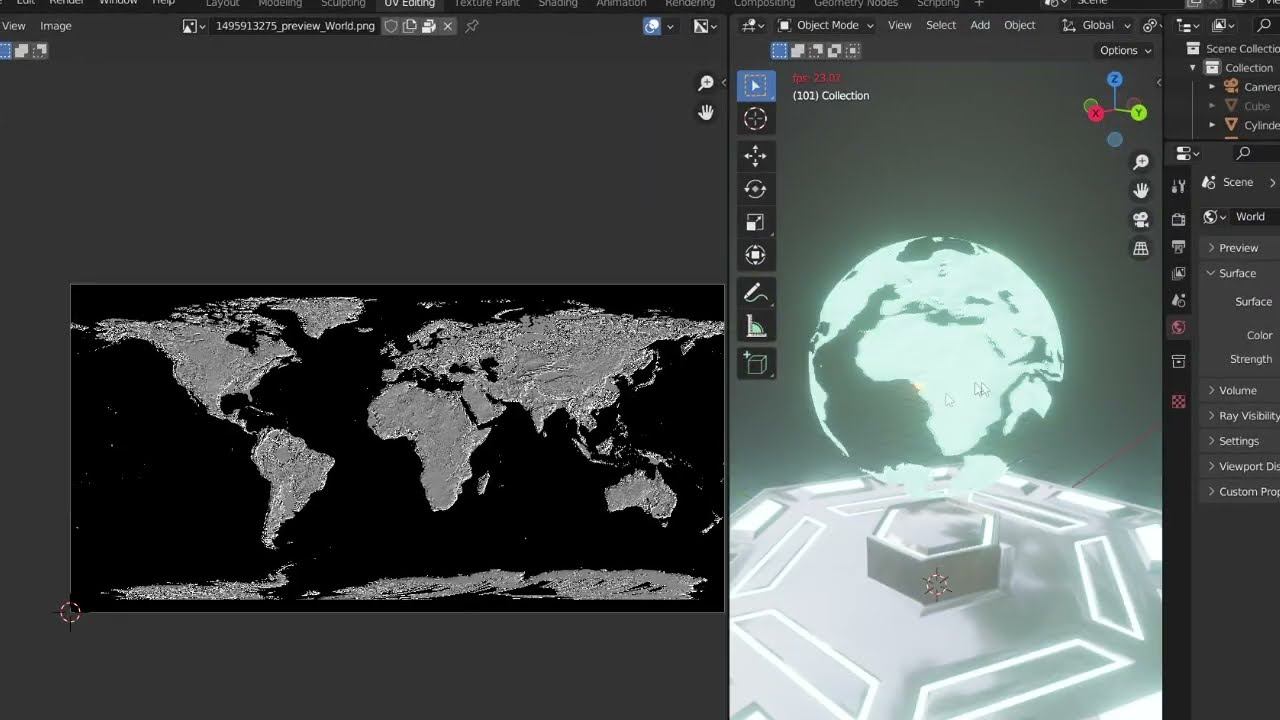The height and width of the screenshot is (720, 1280).
Task: Select the Move tool
Action: point(755,155)
